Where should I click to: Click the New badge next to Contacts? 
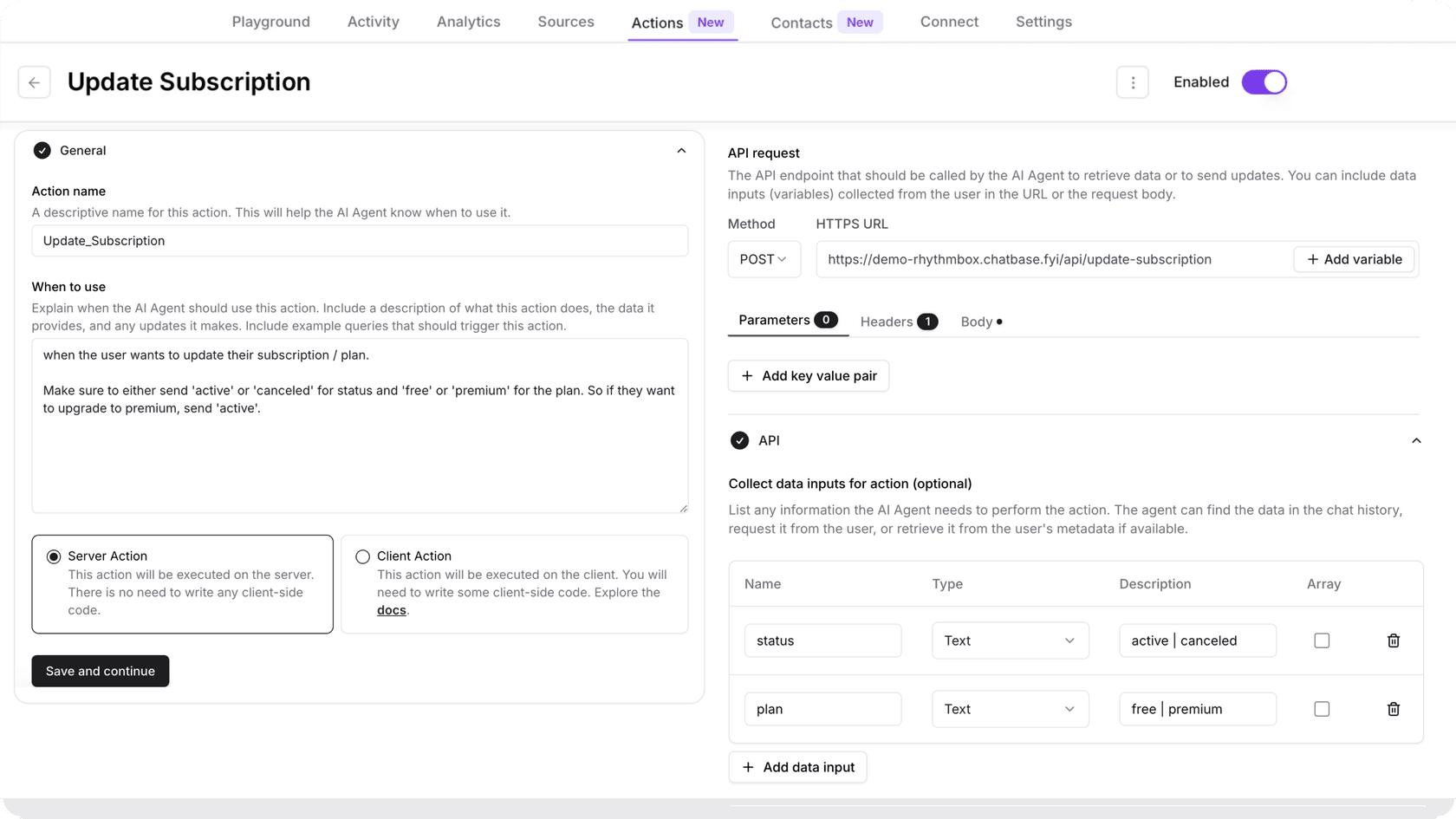point(860,23)
